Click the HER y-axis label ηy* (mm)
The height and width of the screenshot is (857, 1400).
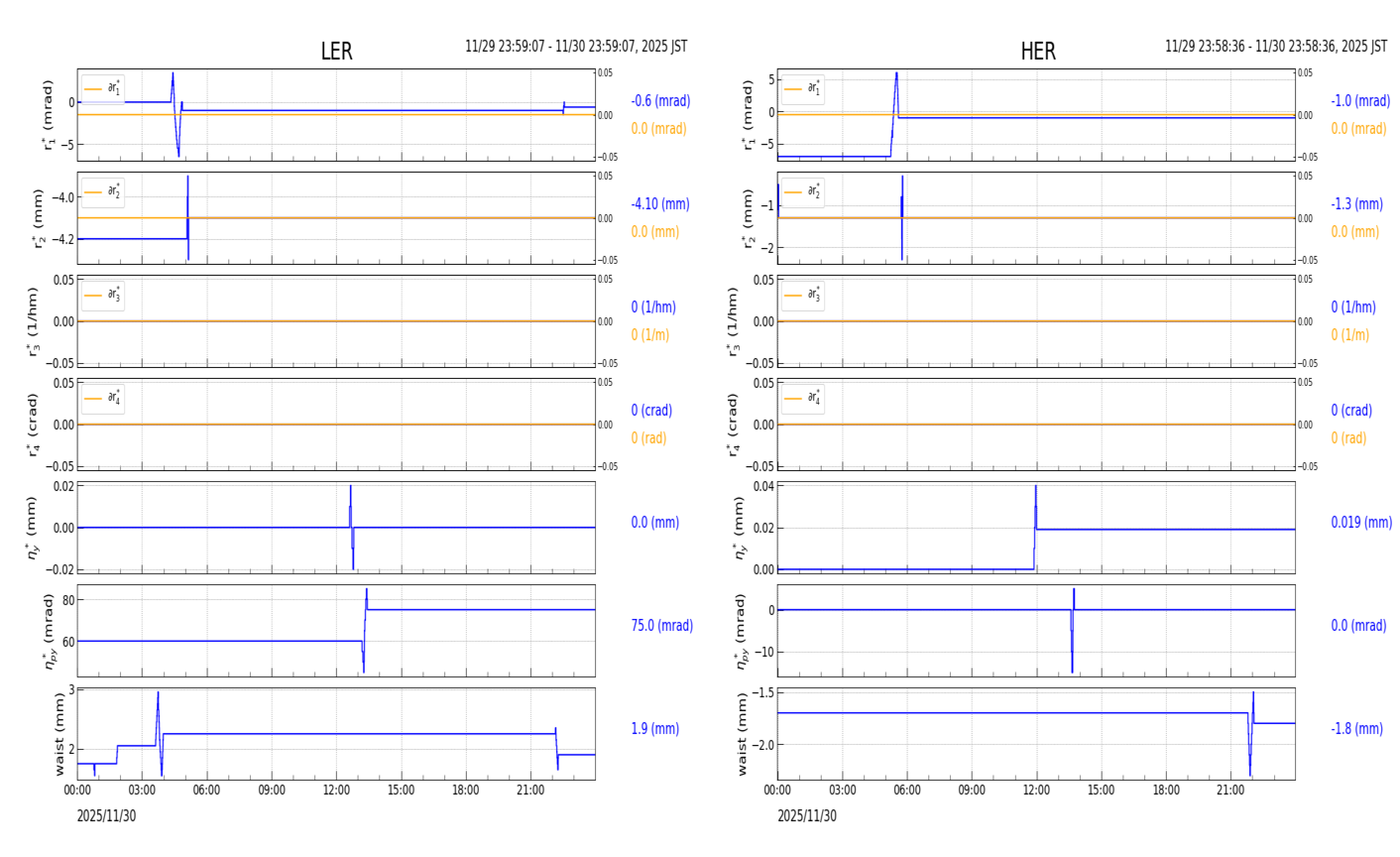pyautogui.click(x=739, y=528)
